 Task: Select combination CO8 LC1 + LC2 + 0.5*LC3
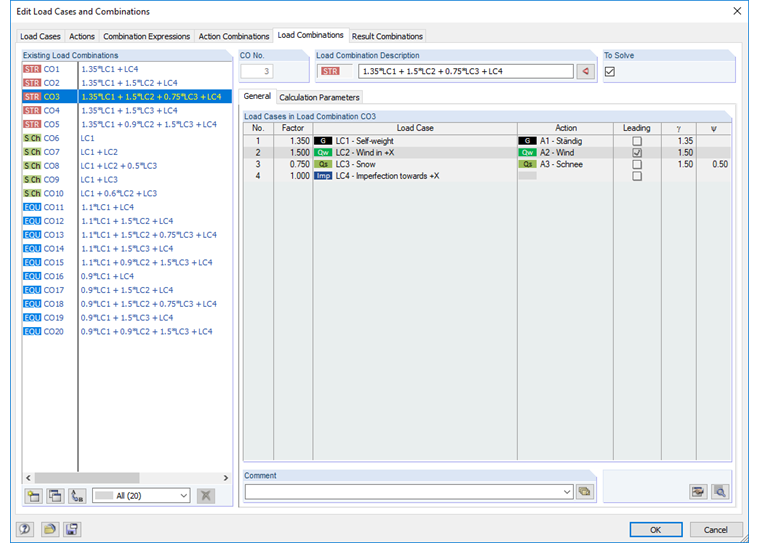click(127, 166)
